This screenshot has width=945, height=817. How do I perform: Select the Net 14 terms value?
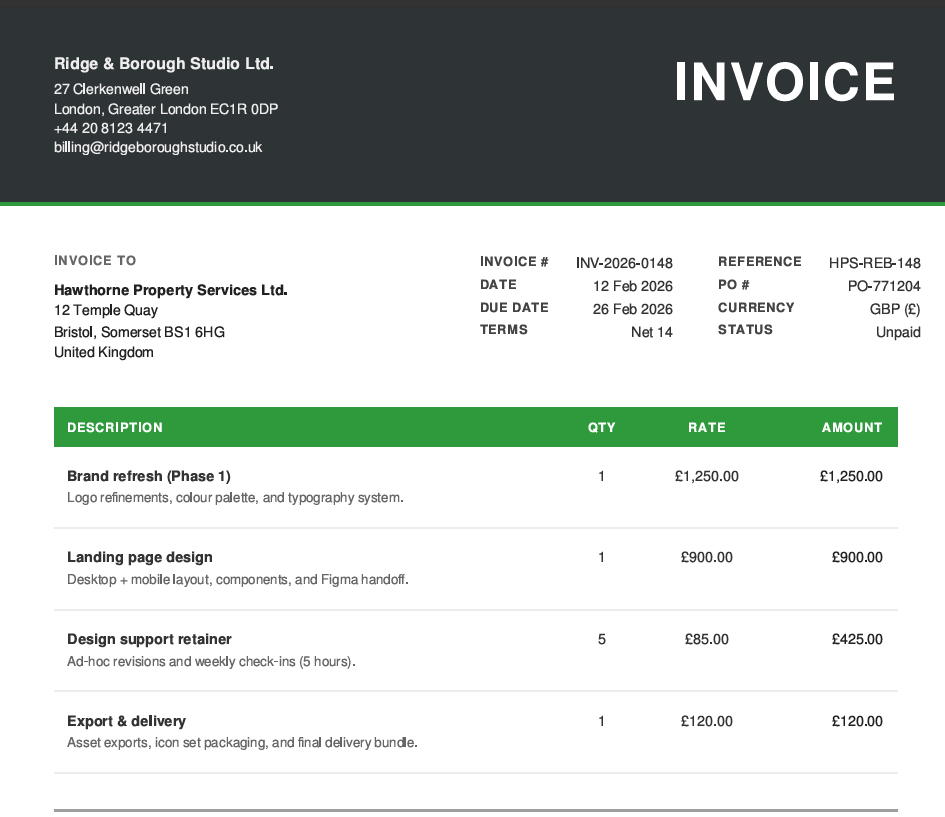(651, 332)
